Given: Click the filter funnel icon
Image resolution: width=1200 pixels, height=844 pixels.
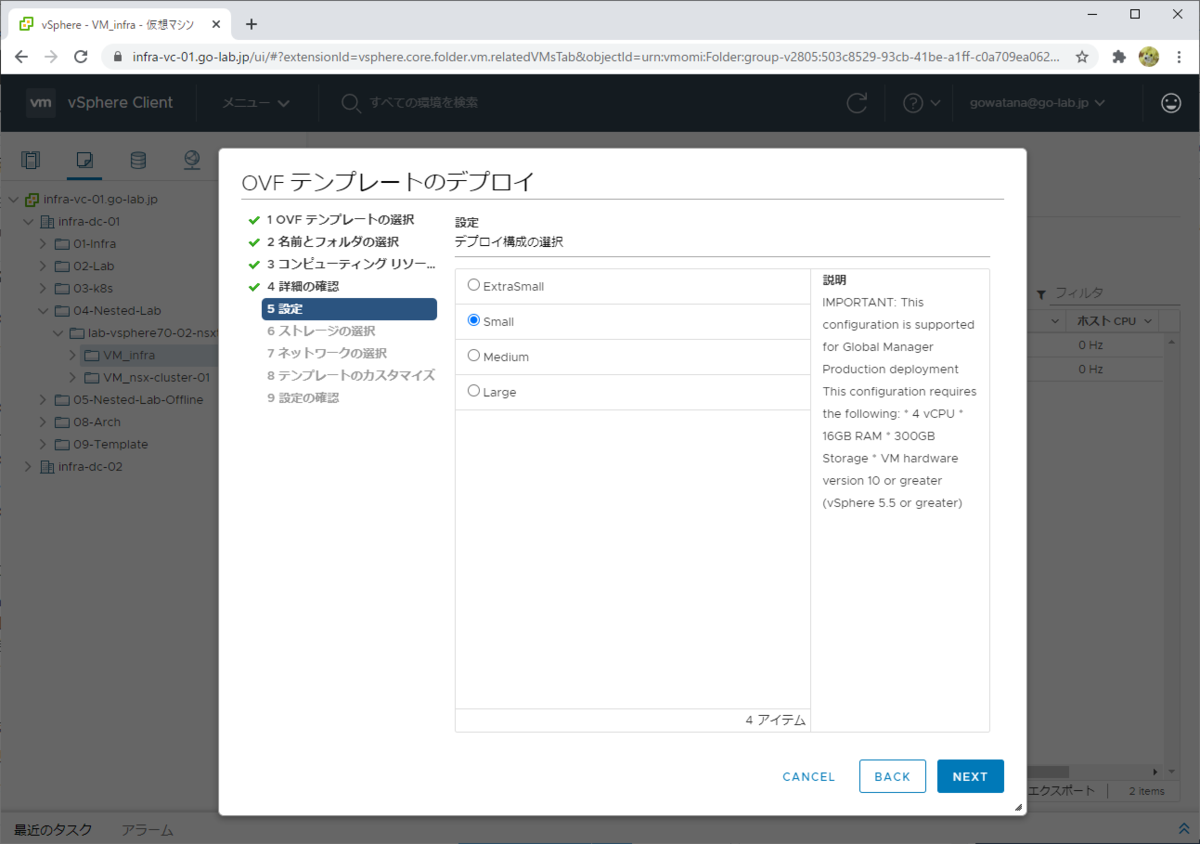Looking at the screenshot, I should (x=1041, y=294).
